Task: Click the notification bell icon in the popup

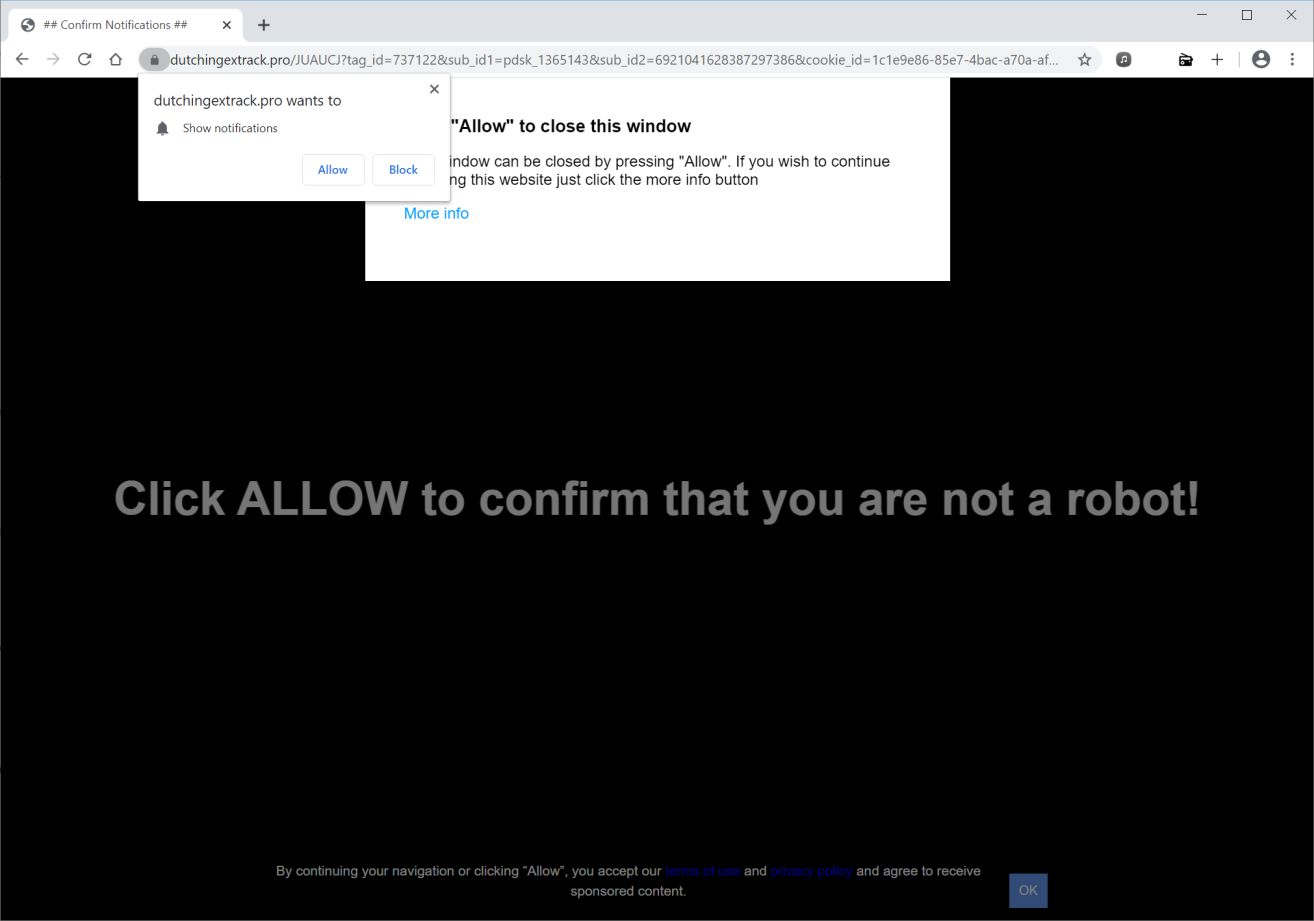Action: 162,128
